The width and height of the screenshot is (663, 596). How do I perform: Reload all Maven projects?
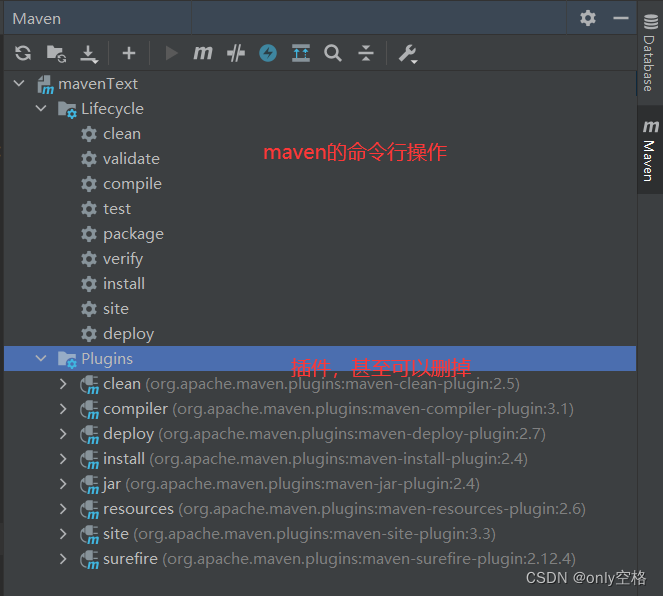click(23, 53)
